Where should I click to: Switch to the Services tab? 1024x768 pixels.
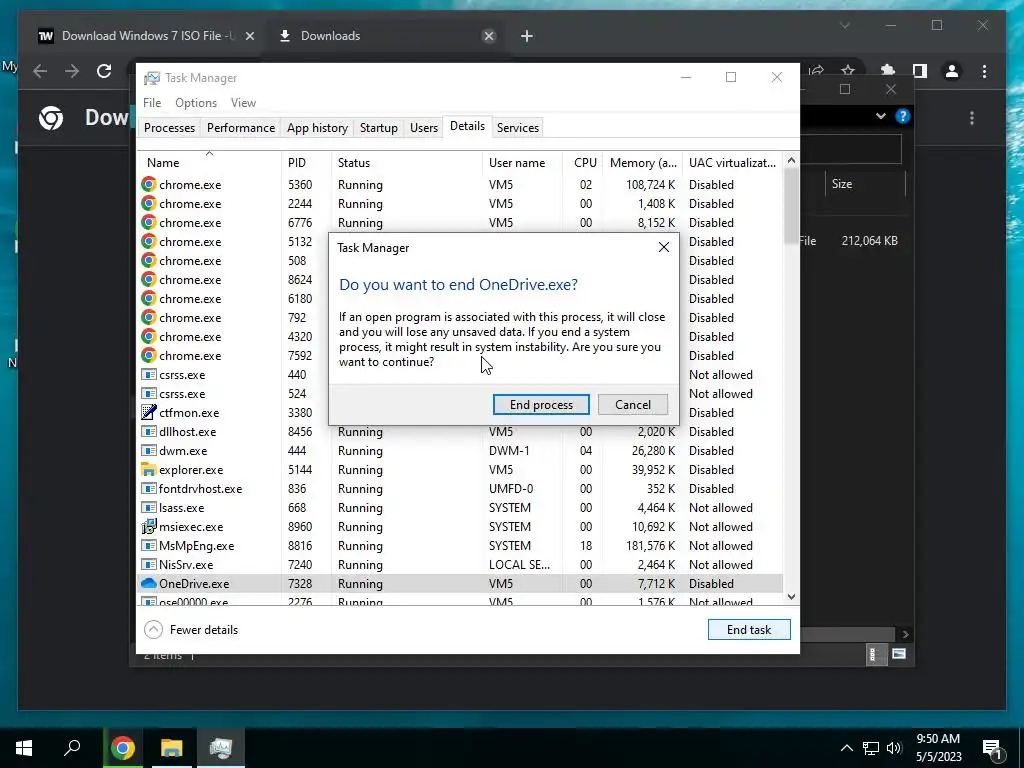tap(518, 127)
